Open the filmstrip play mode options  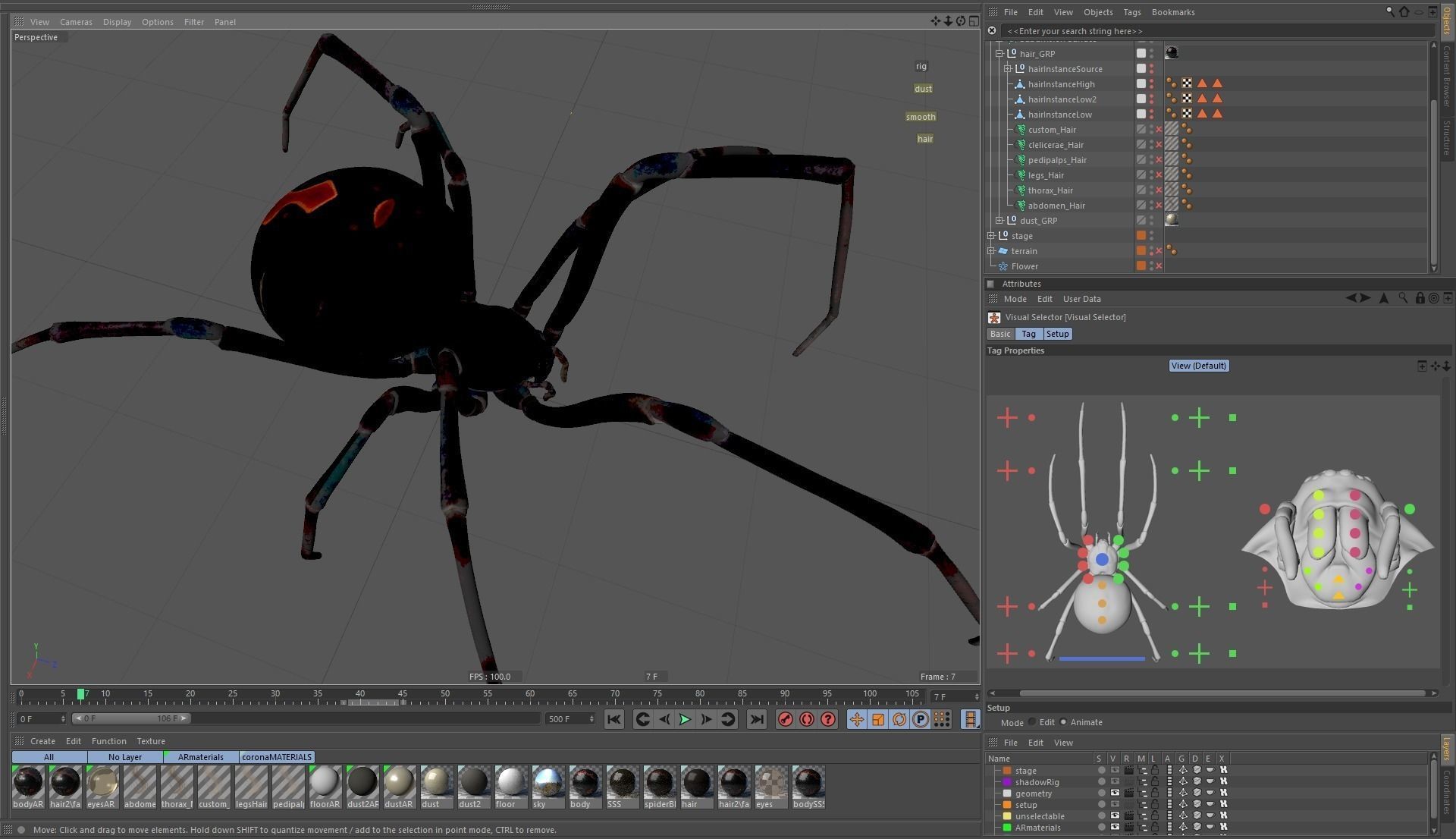(x=970, y=719)
